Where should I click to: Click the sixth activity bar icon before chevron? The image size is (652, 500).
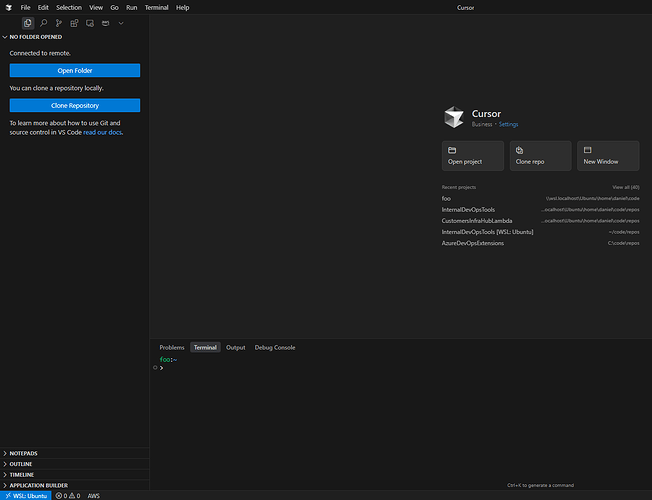click(x=106, y=23)
